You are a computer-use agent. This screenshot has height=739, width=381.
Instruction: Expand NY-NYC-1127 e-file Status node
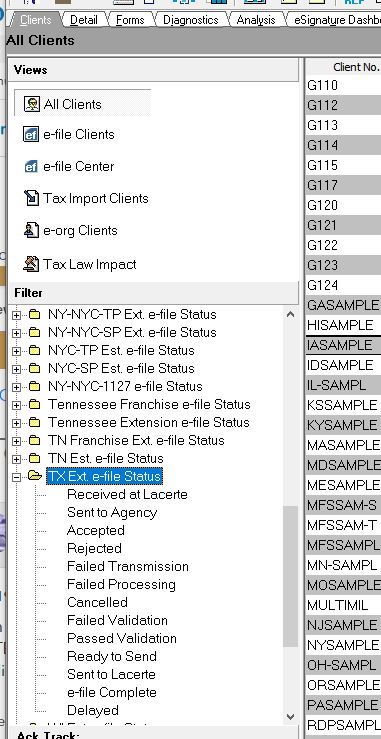(17, 387)
